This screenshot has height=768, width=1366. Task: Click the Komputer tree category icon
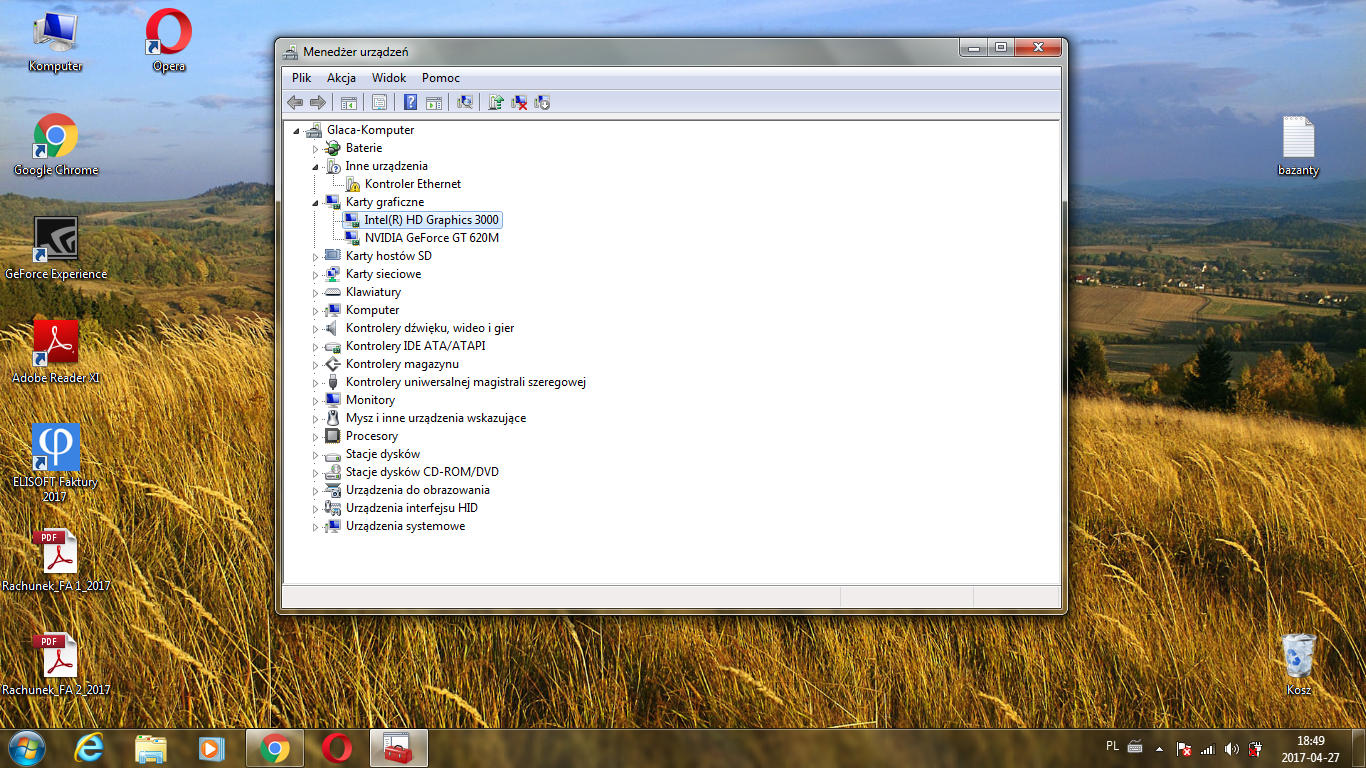[x=333, y=310]
